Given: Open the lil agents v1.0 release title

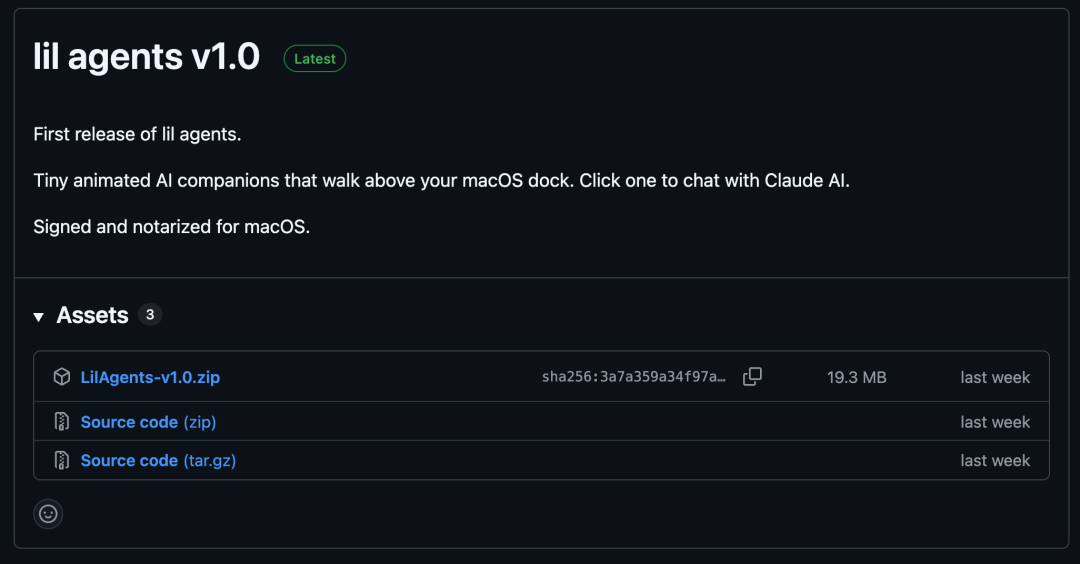Looking at the screenshot, I should tap(146, 57).
